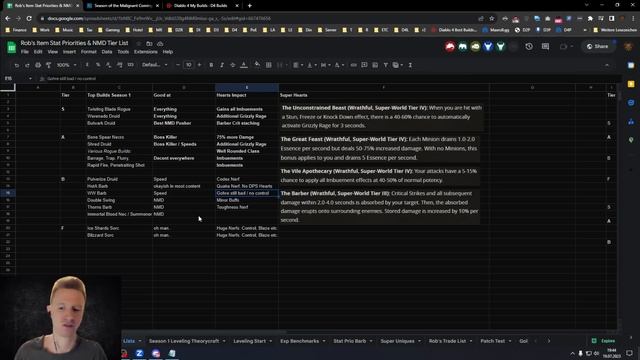Image resolution: width=640 pixels, height=360 pixels.
Task: Open the text color picker
Action: click(x=244, y=65)
